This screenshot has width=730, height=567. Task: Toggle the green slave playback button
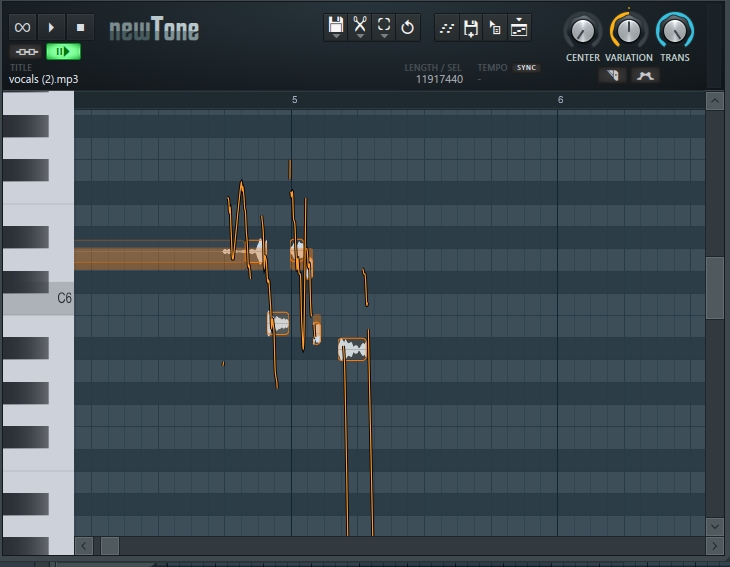click(x=63, y=52)
